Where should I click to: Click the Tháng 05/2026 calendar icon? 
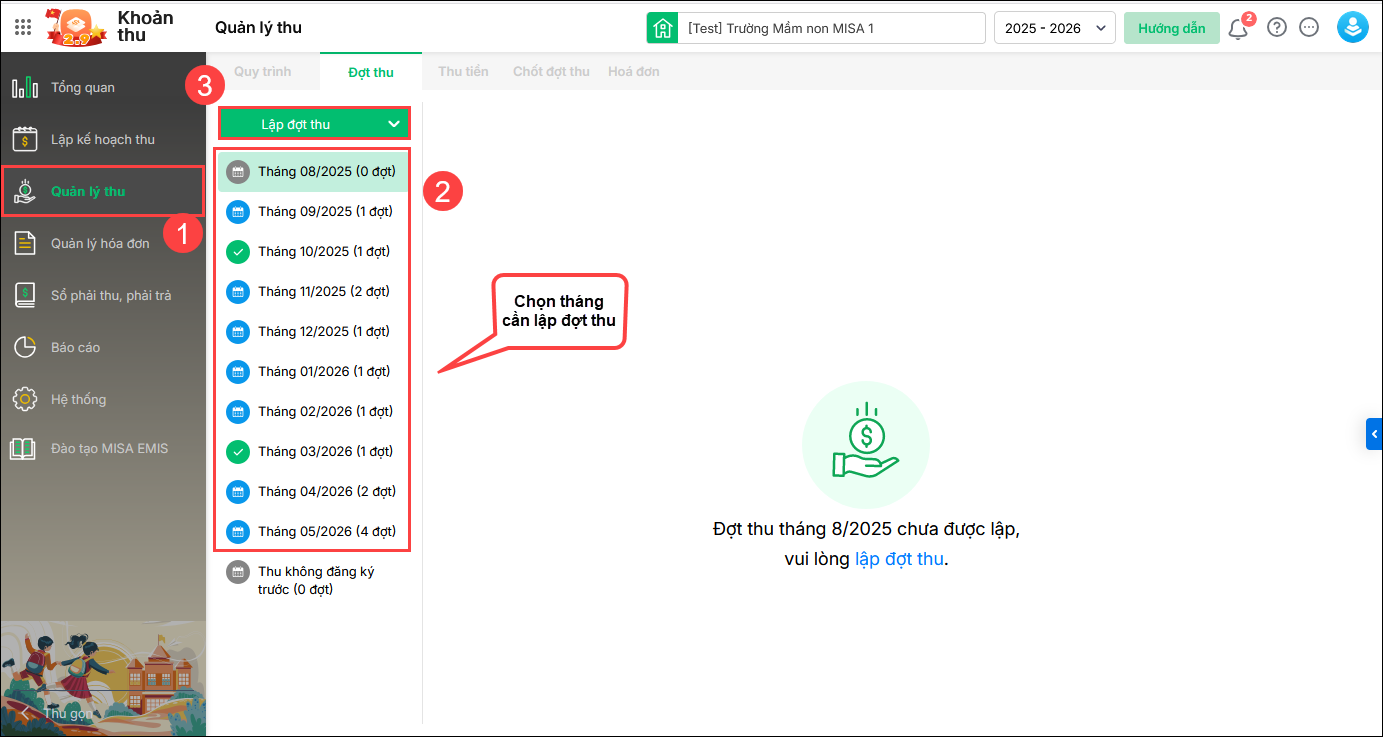click(x=237, y=532)
